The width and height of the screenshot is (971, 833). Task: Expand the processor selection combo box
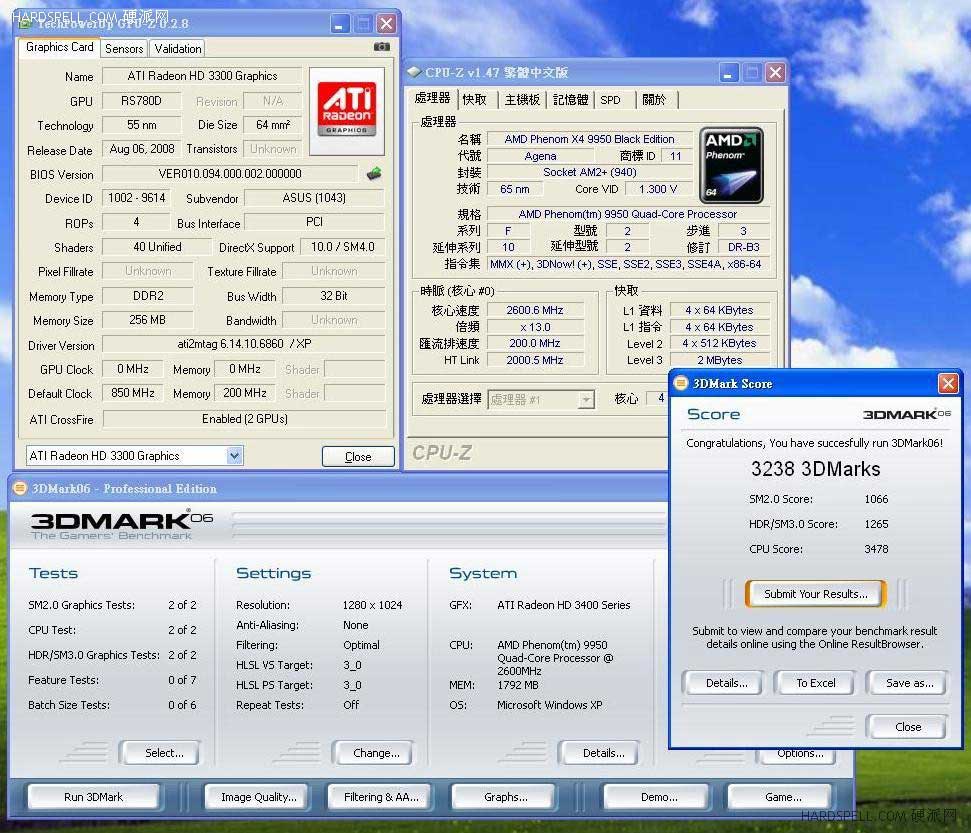586,399
